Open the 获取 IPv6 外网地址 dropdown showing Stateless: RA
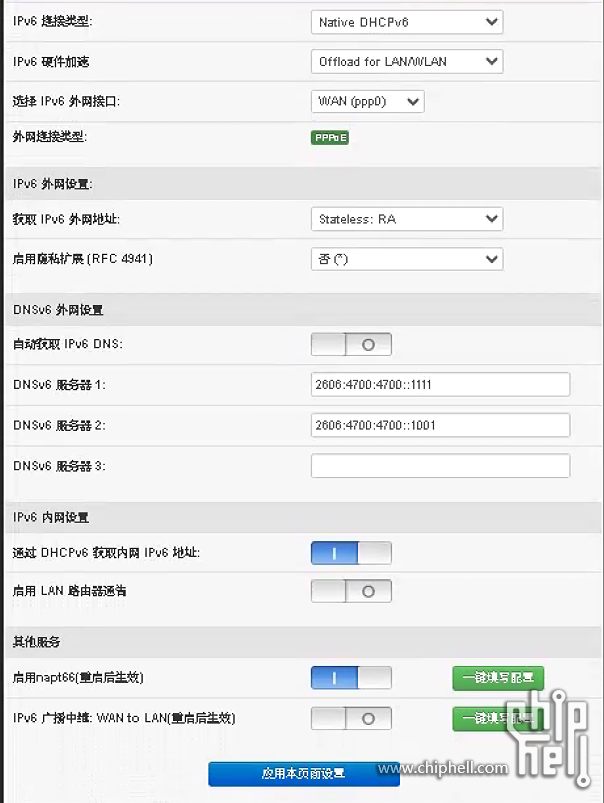604x803 pixels. [406, 219]
